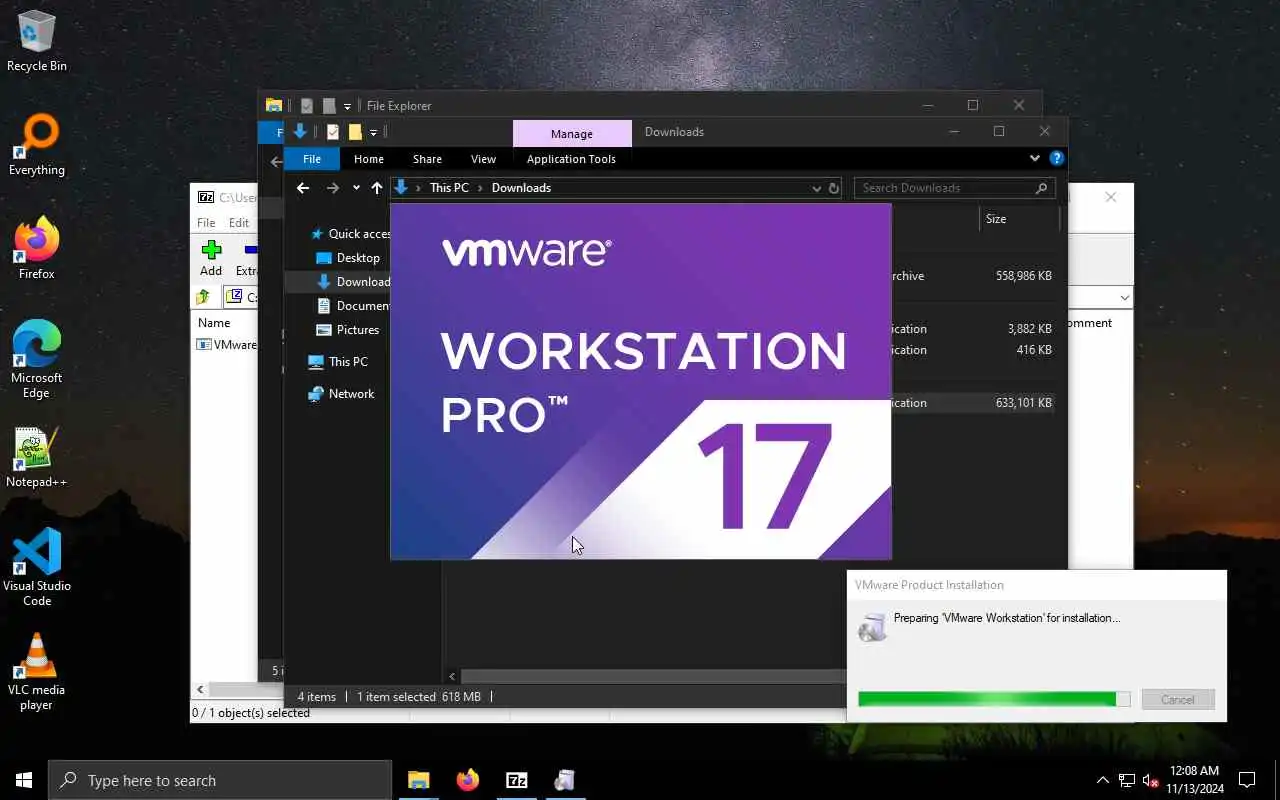Open volume control in system tray

click(x=1151, y=780)
